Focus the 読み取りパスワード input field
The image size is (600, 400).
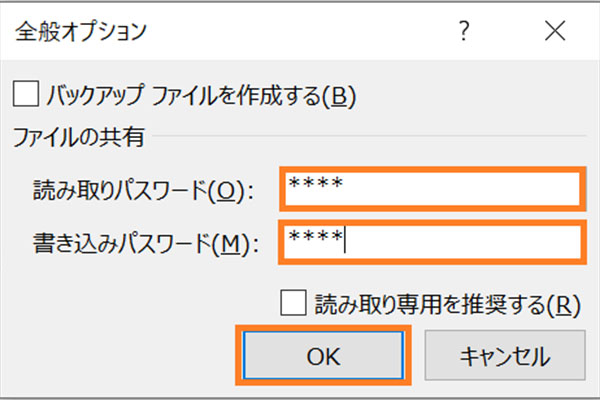(432, 189)
